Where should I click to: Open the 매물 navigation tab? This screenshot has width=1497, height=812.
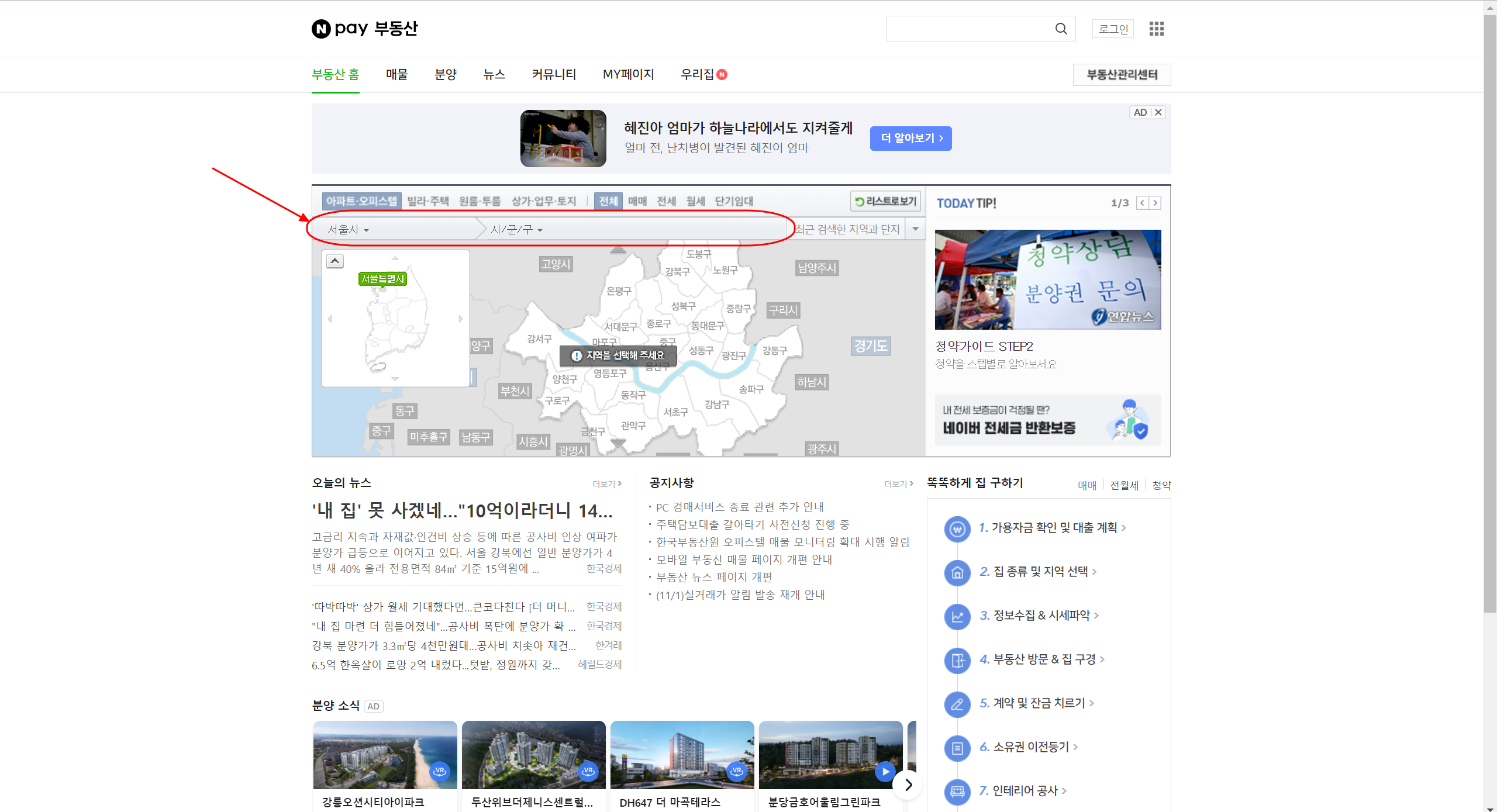396,74
